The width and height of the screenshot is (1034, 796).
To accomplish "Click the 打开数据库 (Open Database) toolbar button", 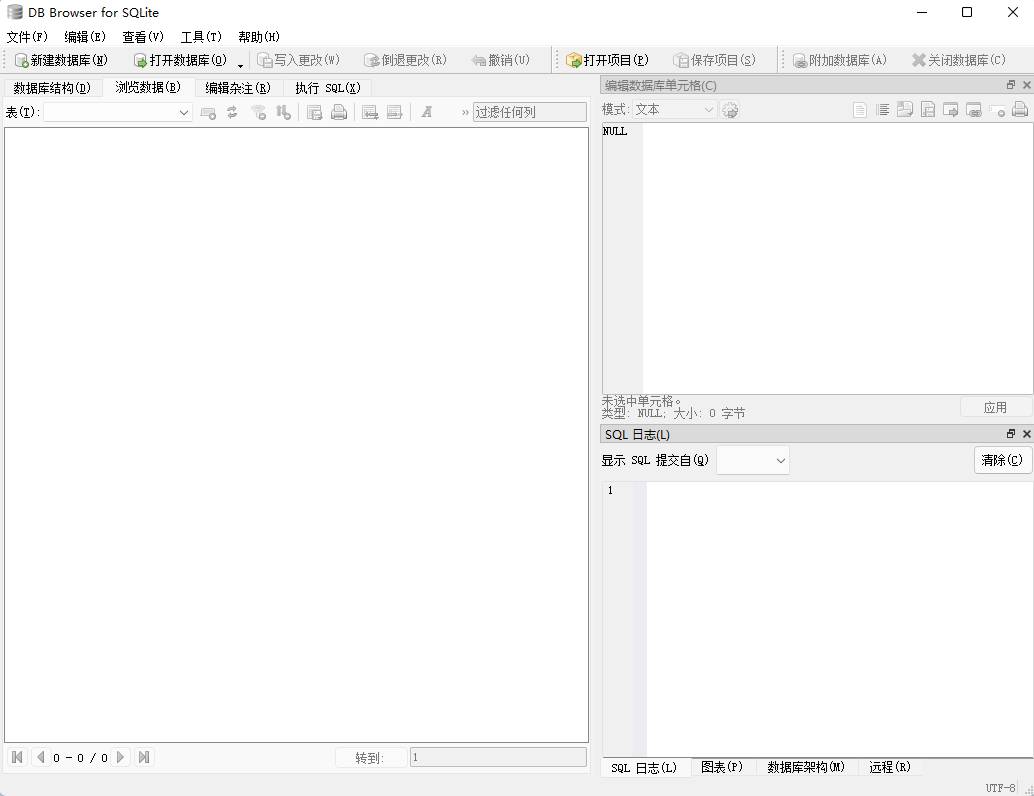I will pyautogui.click(x=180, y=60).
